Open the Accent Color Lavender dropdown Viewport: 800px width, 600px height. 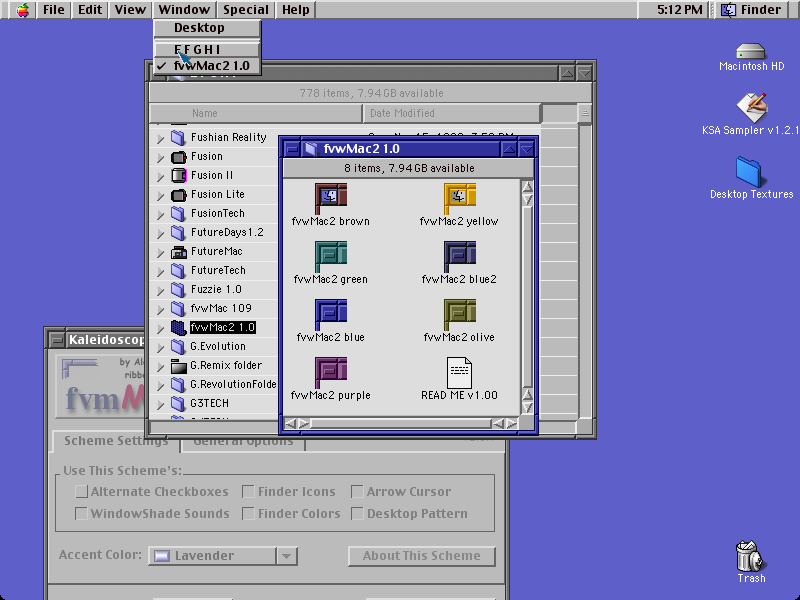[222, 556]
